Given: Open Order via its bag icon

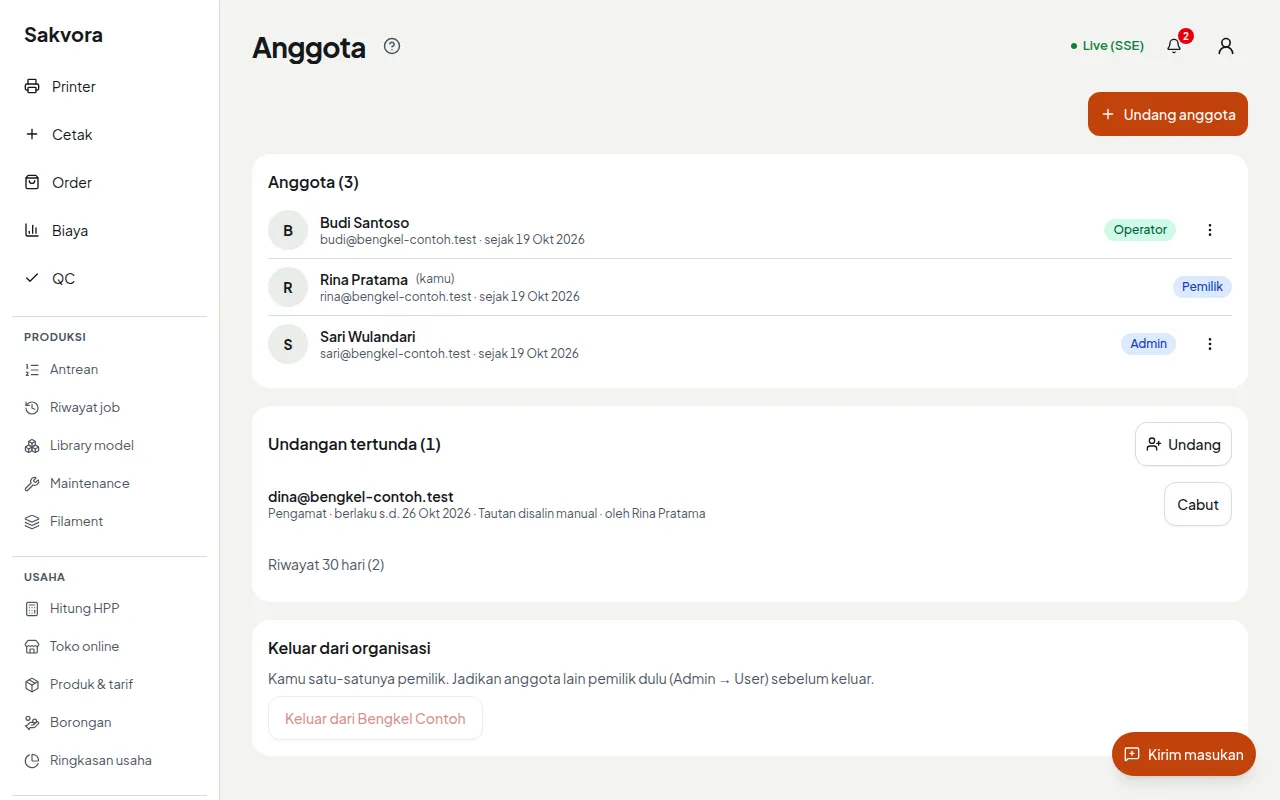Looking at the screenshot, I should coord(32,183).
